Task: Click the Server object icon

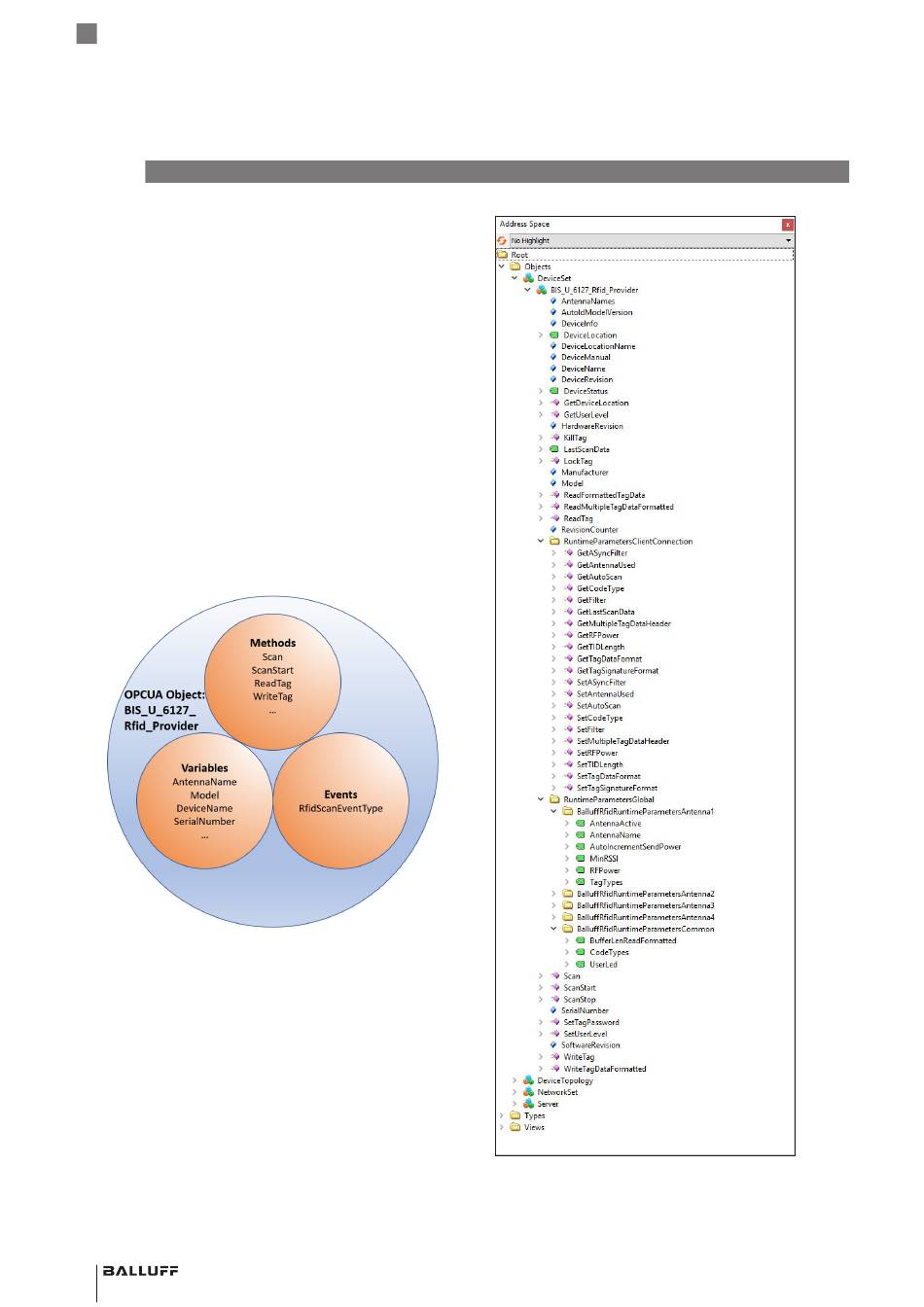Action: 528,1104
